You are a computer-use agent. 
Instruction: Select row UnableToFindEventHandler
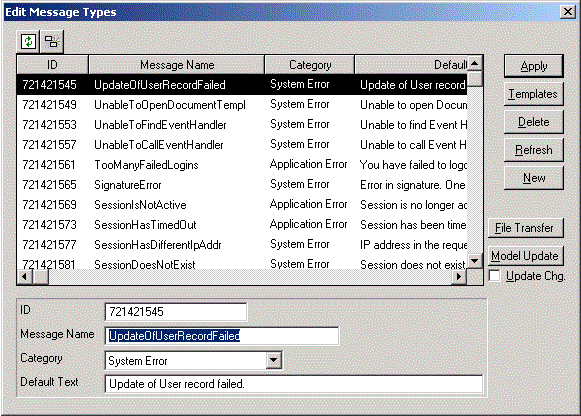point(242,125)
